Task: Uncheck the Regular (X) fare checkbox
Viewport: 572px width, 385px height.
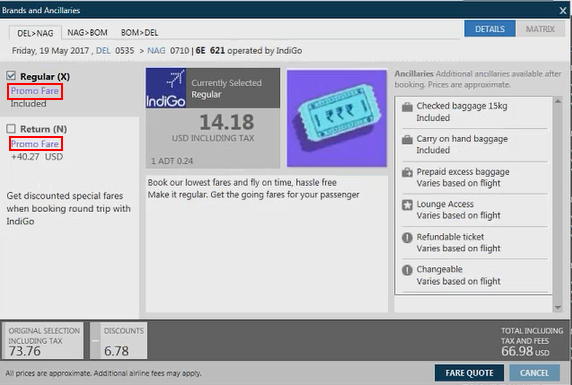Action: click(x=11, y=76)
